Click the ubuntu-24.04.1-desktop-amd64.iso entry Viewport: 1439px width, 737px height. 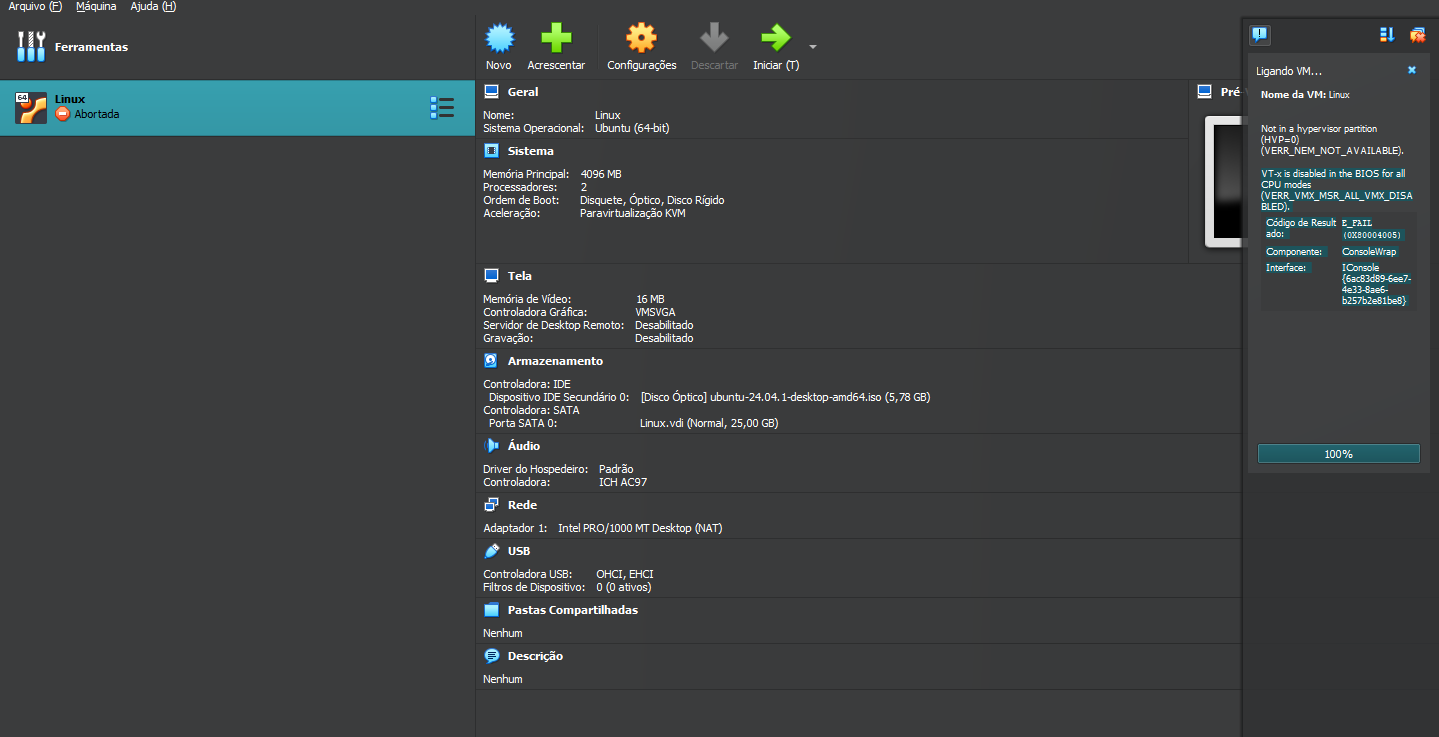(x=785, y=397)
